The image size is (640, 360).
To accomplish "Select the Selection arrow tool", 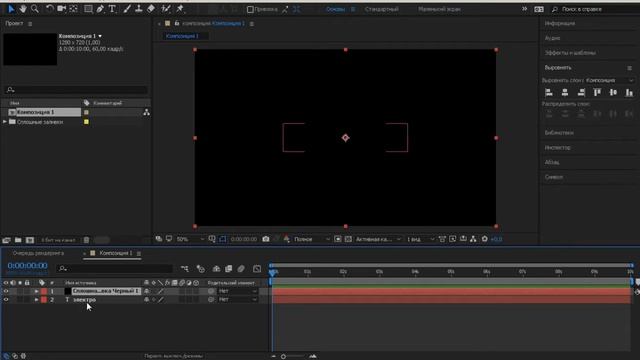I will [11, 9].
